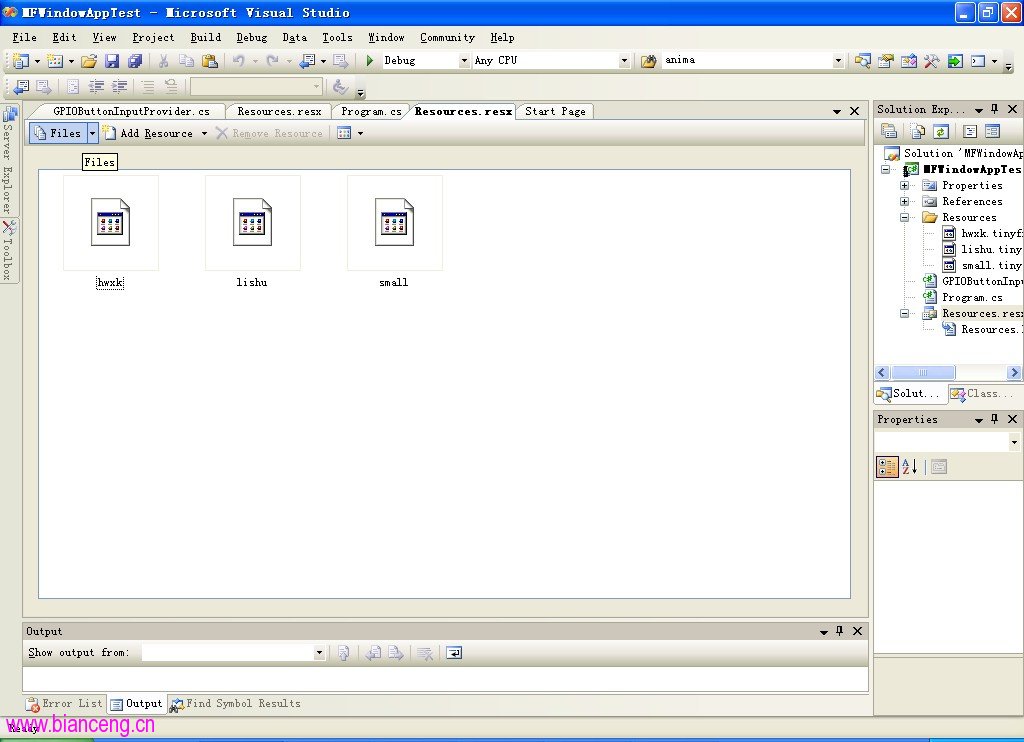Switch to the Error List tab
This screenshot has height=742, width=1024.
[x=65, y=703]
